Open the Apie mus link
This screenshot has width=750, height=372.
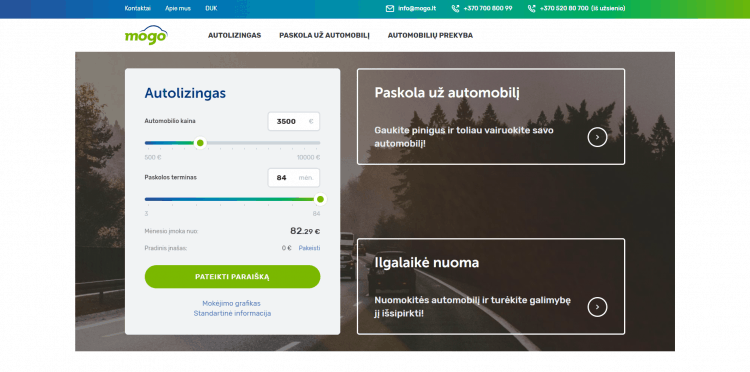tap(178, 8)
